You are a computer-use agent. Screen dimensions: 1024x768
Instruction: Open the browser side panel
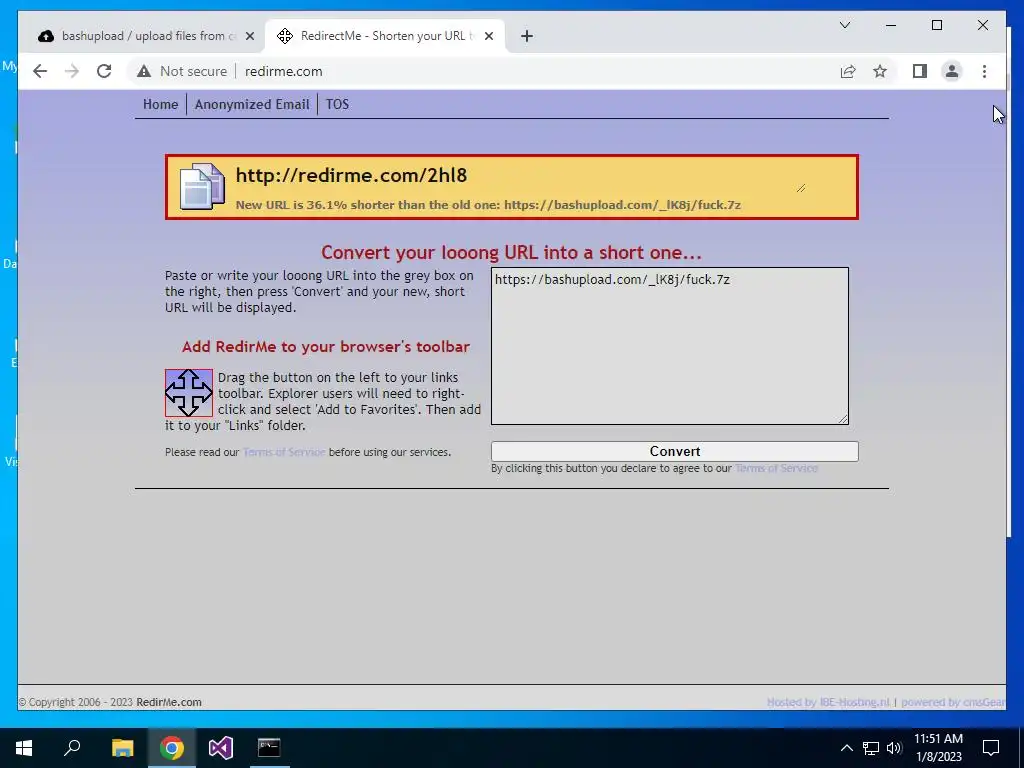[920, 71]
